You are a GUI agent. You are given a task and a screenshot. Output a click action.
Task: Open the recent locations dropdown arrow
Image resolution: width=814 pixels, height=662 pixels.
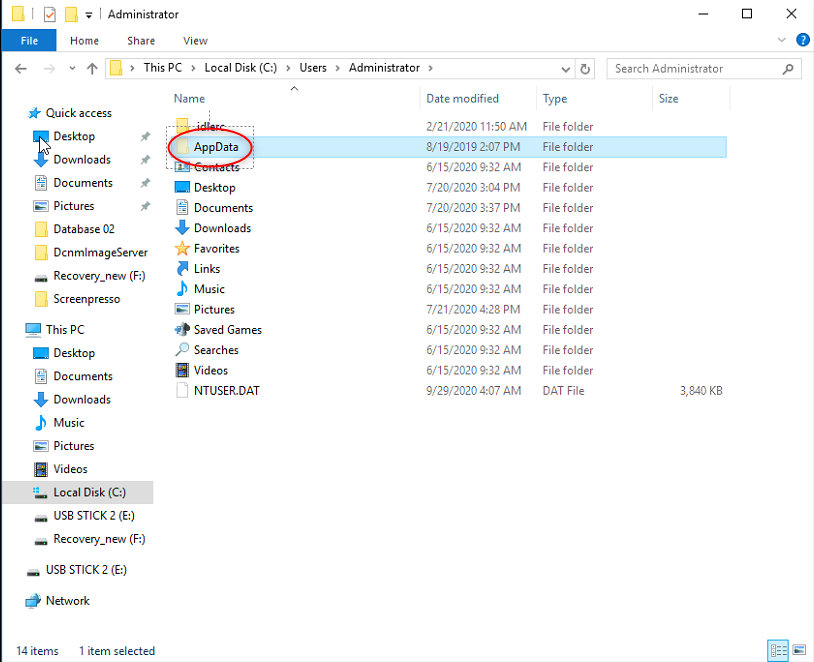(71, 69)
